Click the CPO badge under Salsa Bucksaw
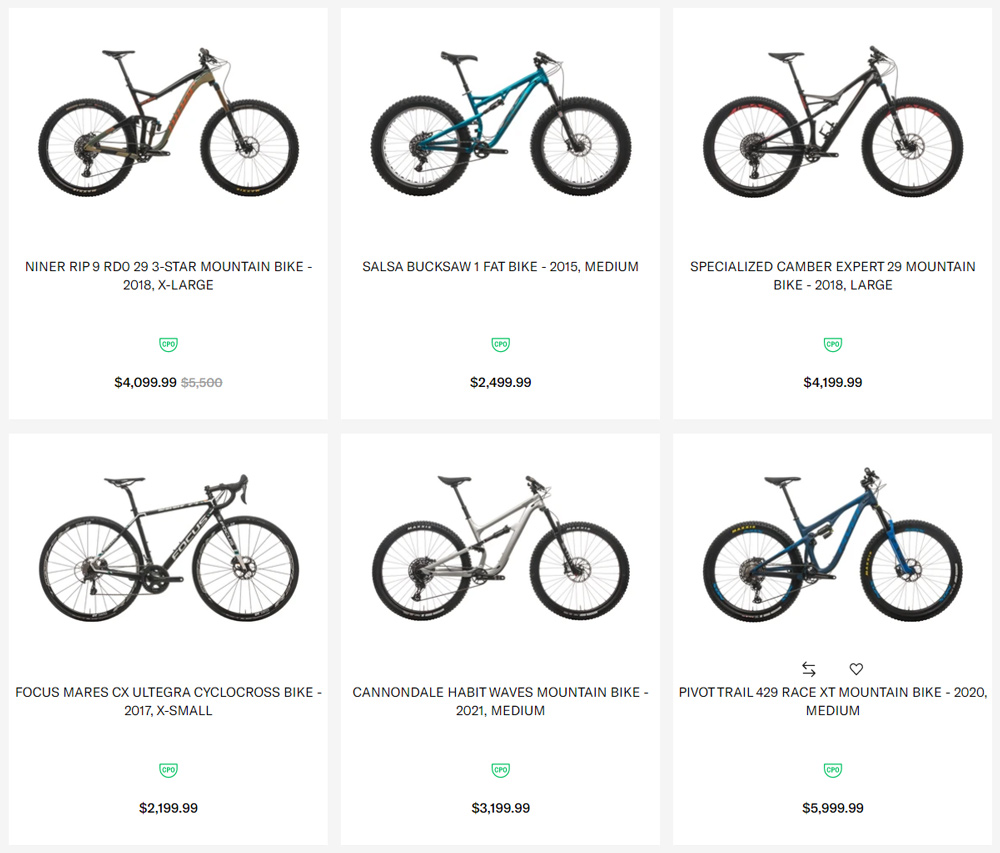 (x=500, y=345)
